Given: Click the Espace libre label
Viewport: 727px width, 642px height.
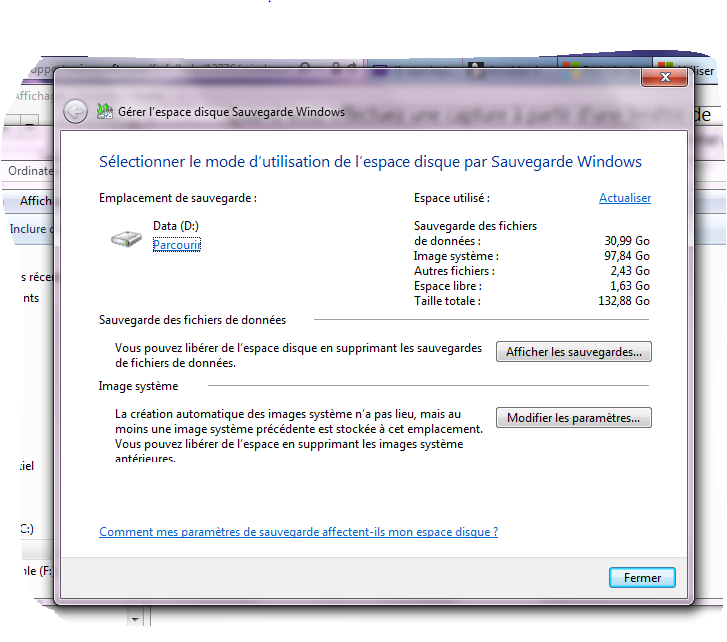Looking at the screenshot, I should [448, 286].
